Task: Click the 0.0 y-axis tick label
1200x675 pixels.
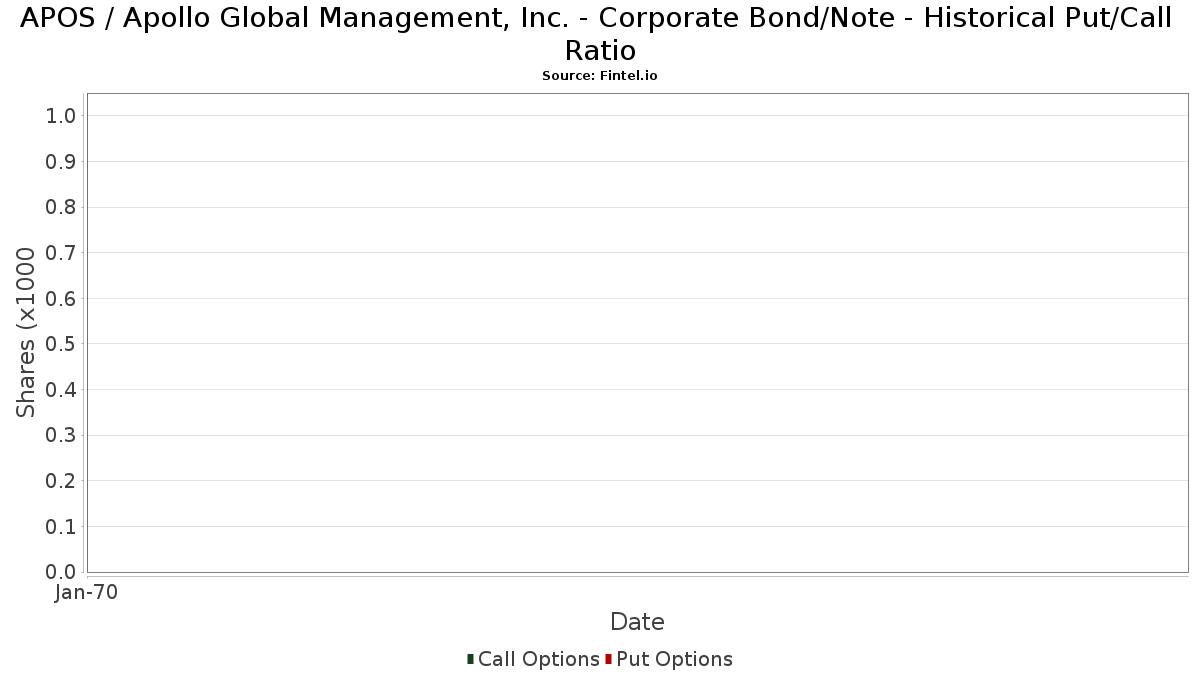Action: point(61,572)
